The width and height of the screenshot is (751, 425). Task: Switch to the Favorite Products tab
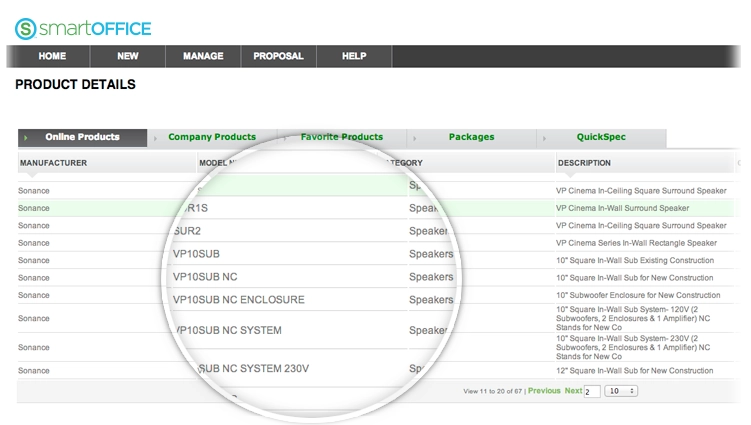pos(342,137)
